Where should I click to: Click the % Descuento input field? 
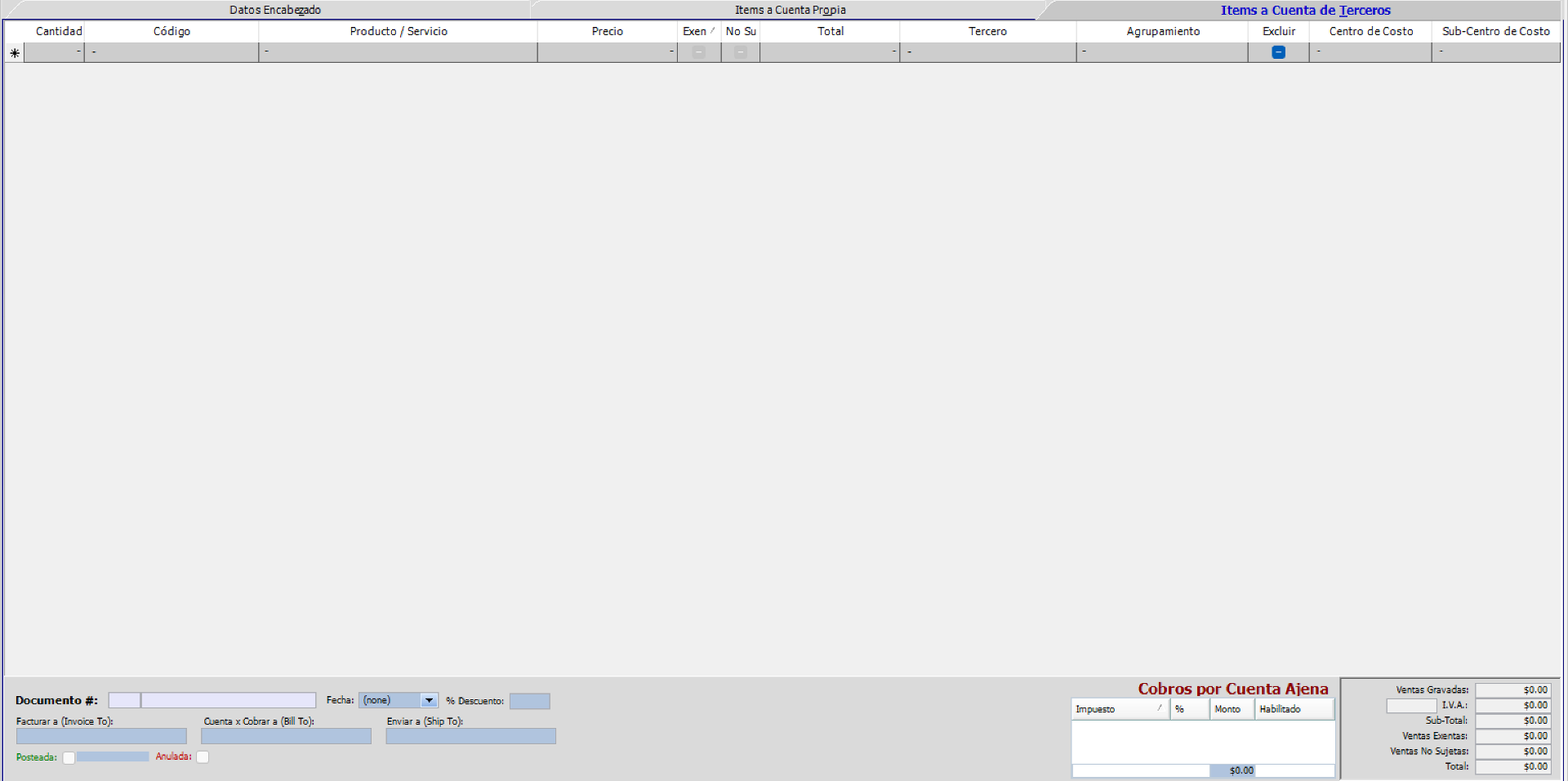pos(529,701)
